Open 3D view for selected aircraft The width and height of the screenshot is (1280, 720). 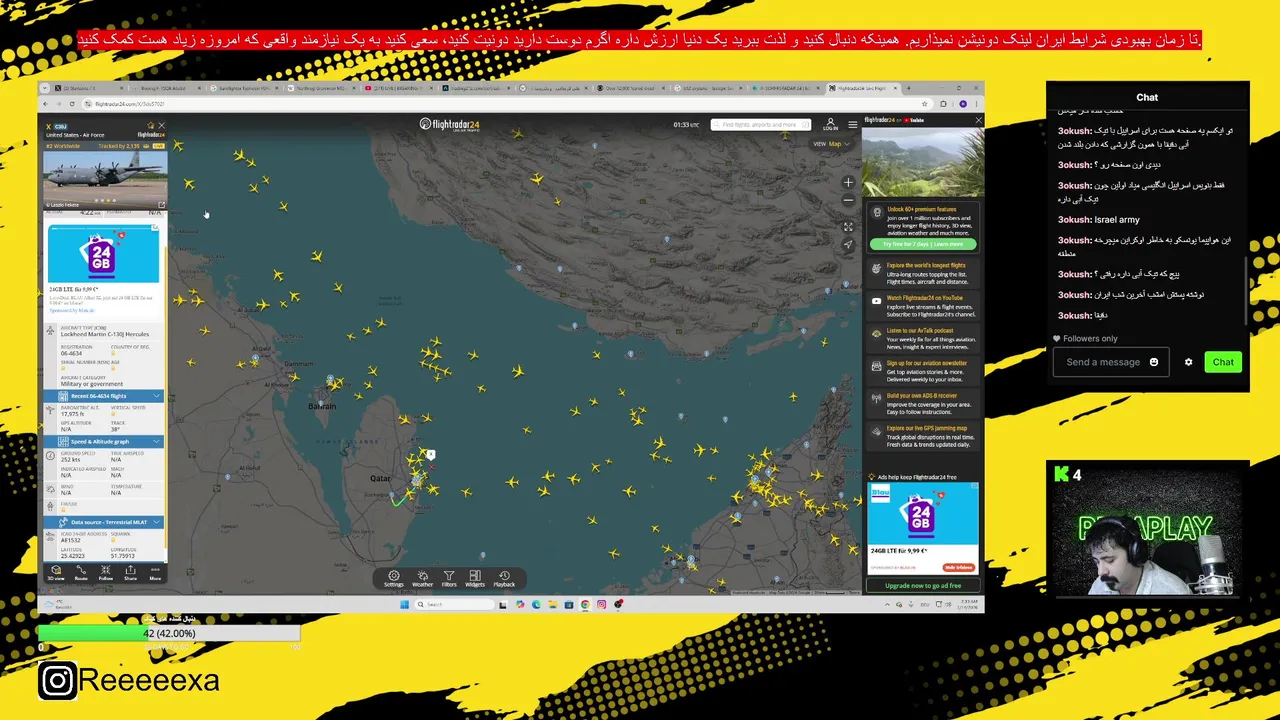coord(56,572)
